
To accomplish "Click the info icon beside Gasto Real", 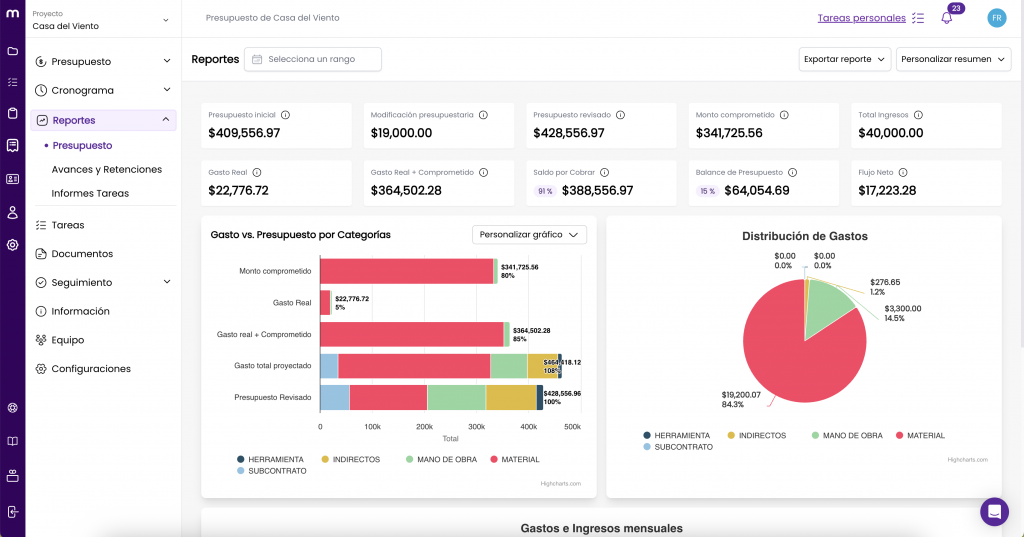I will point(257,173).
